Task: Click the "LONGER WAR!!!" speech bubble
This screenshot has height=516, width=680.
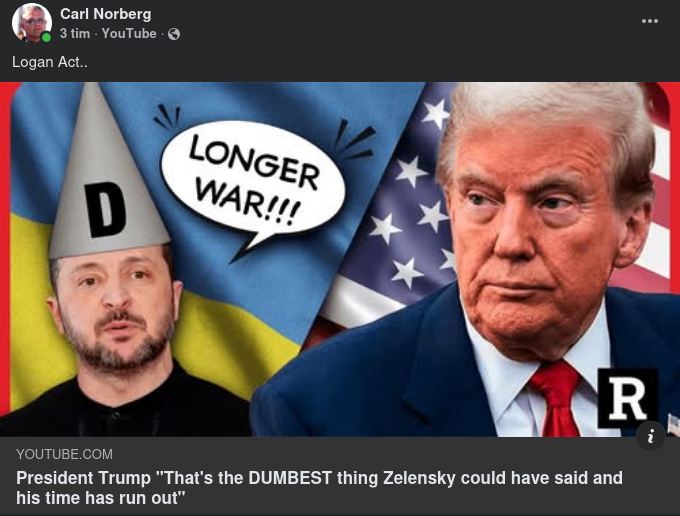Action: pyautogui.click(x=253, y=180)
